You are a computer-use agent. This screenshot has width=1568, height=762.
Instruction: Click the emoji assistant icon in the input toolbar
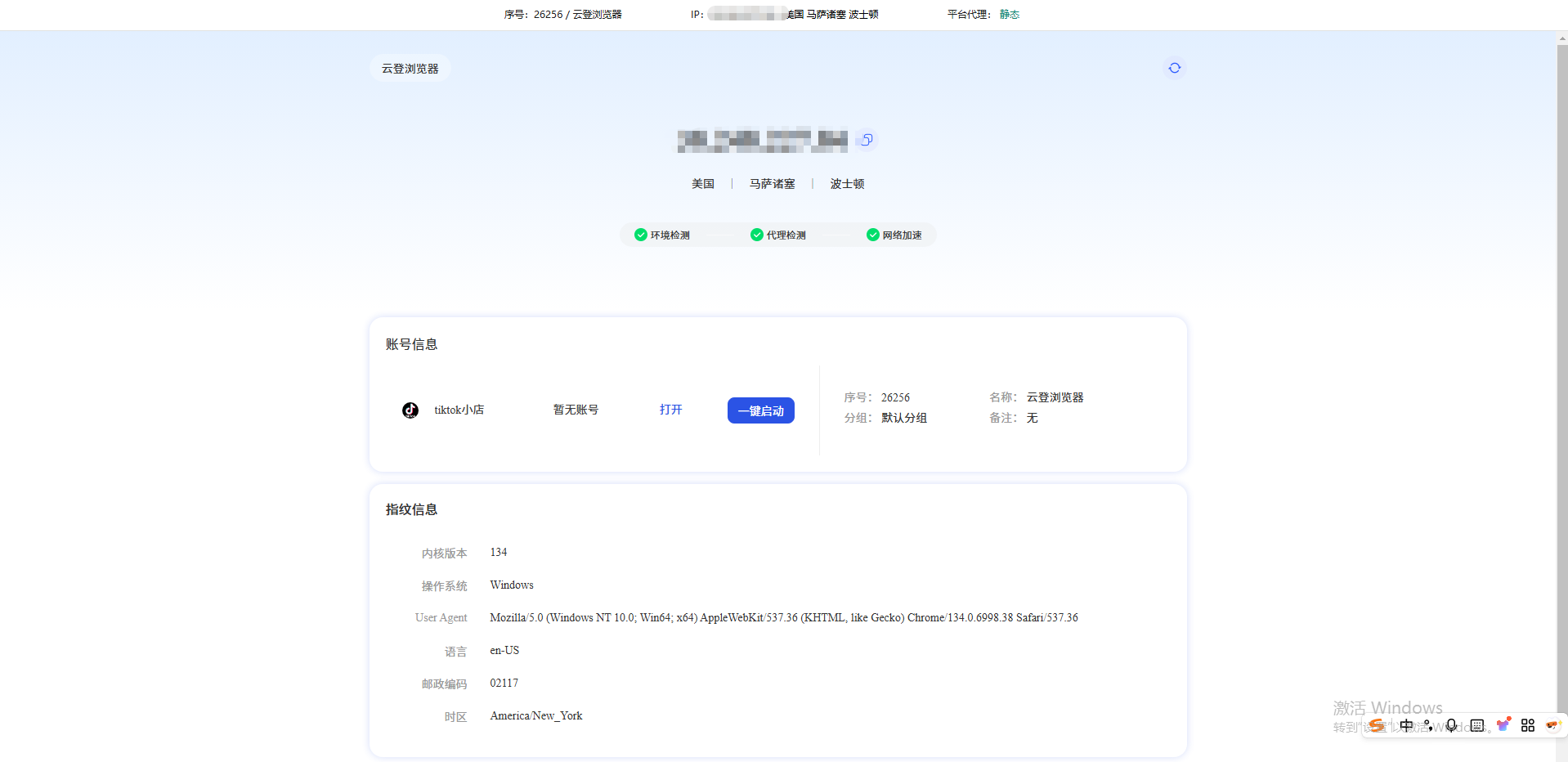[x=1553, y=725]
